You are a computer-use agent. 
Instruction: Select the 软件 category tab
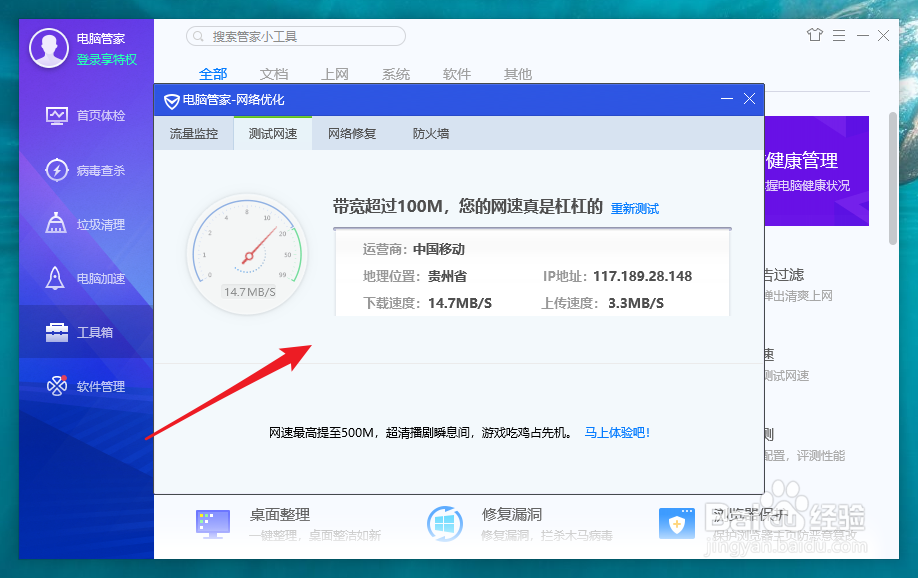point(457,74)
